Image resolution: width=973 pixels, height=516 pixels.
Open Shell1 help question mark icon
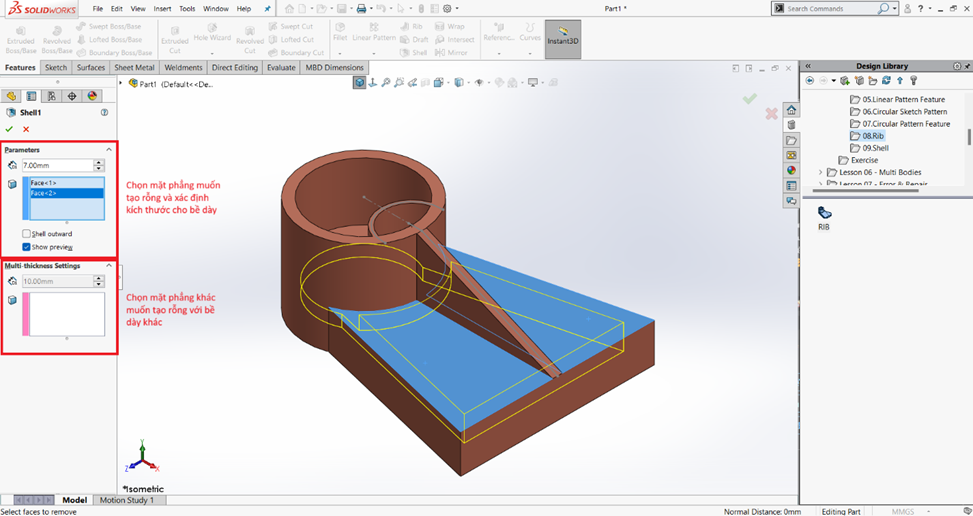(104, 113)
